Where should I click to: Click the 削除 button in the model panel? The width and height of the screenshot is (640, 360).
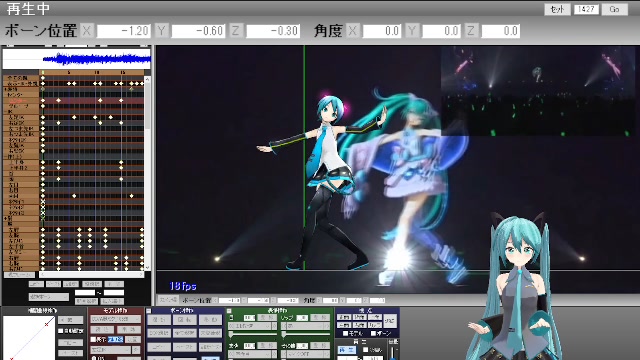pyautogui.click(x=129, y=329)
